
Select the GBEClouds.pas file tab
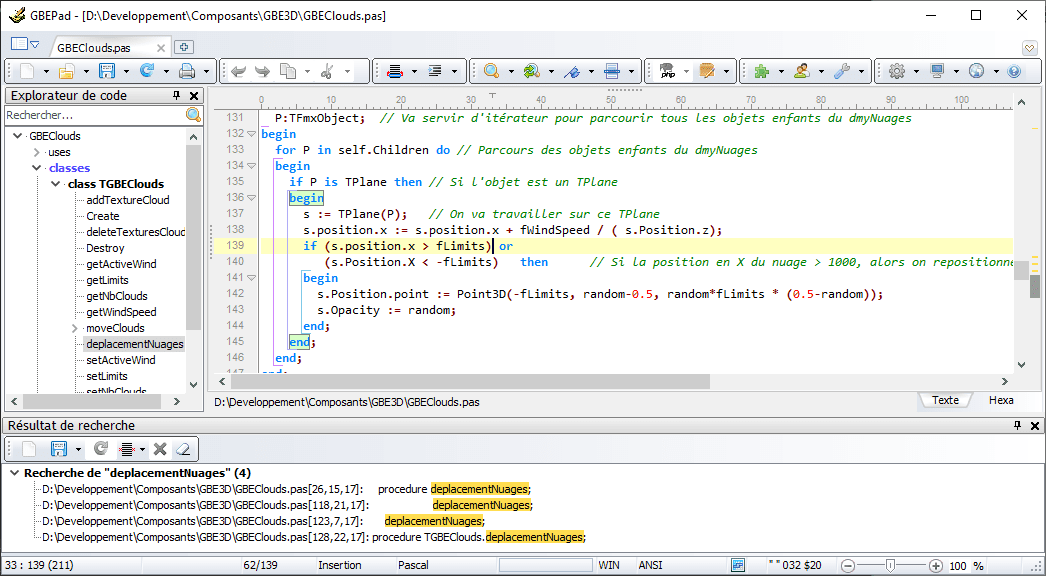[94, 48]
